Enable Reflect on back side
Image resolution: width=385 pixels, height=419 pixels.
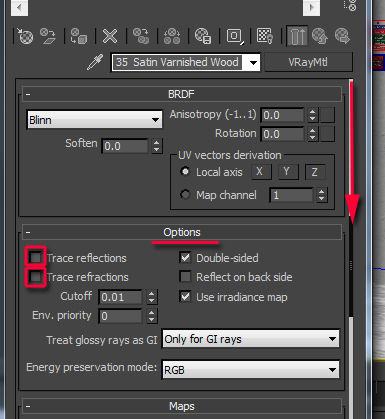pyautogui.click(x=185, y=277)
